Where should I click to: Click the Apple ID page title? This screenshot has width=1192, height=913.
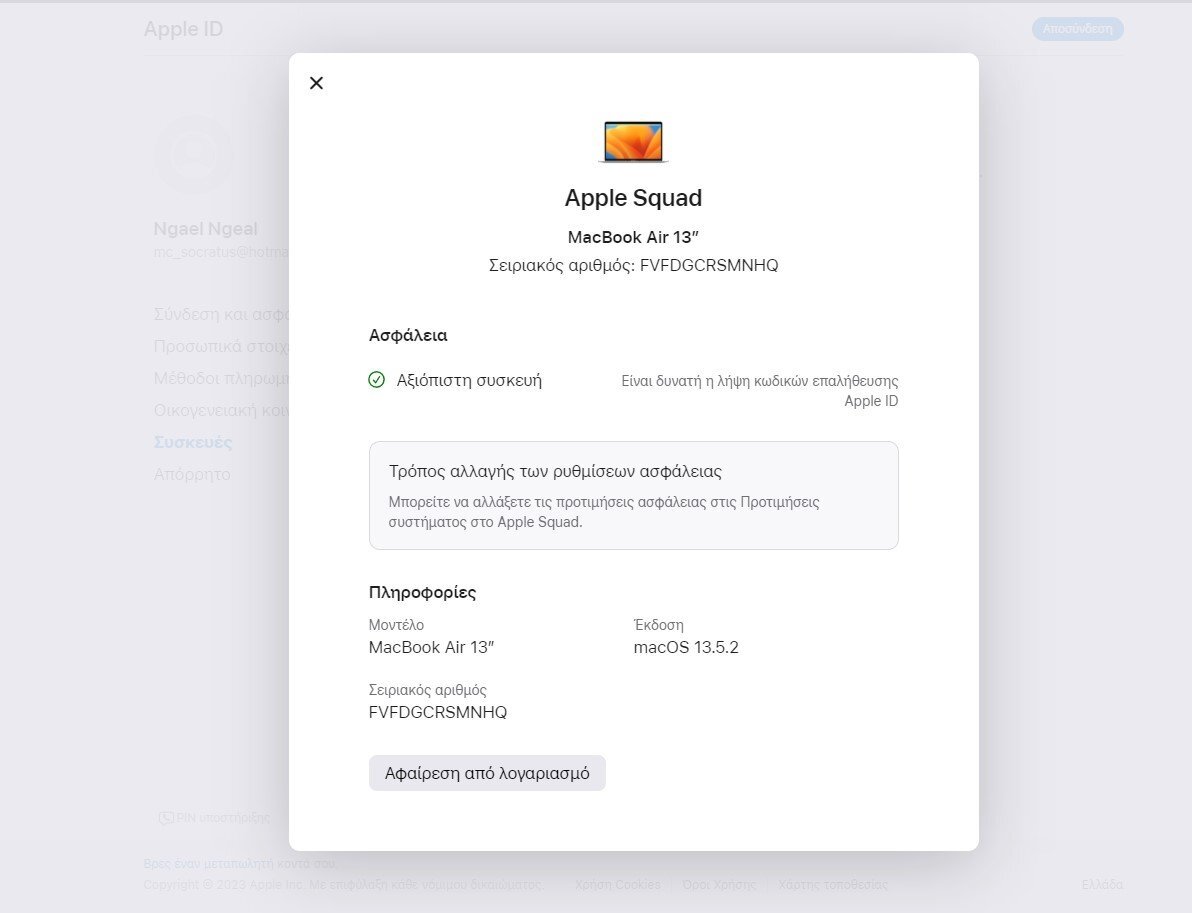click(183, 29)
